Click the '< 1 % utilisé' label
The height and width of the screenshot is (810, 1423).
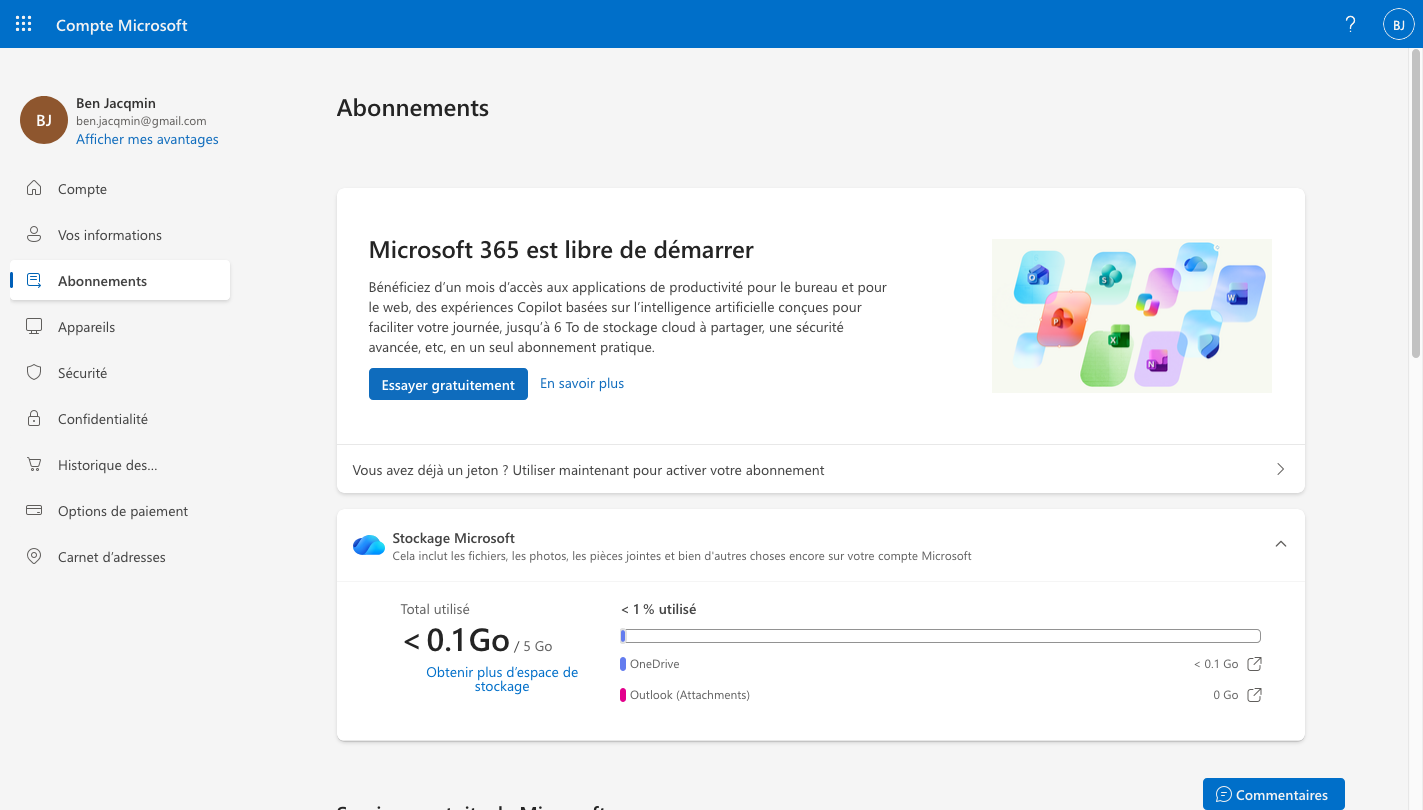coord(658,609)
